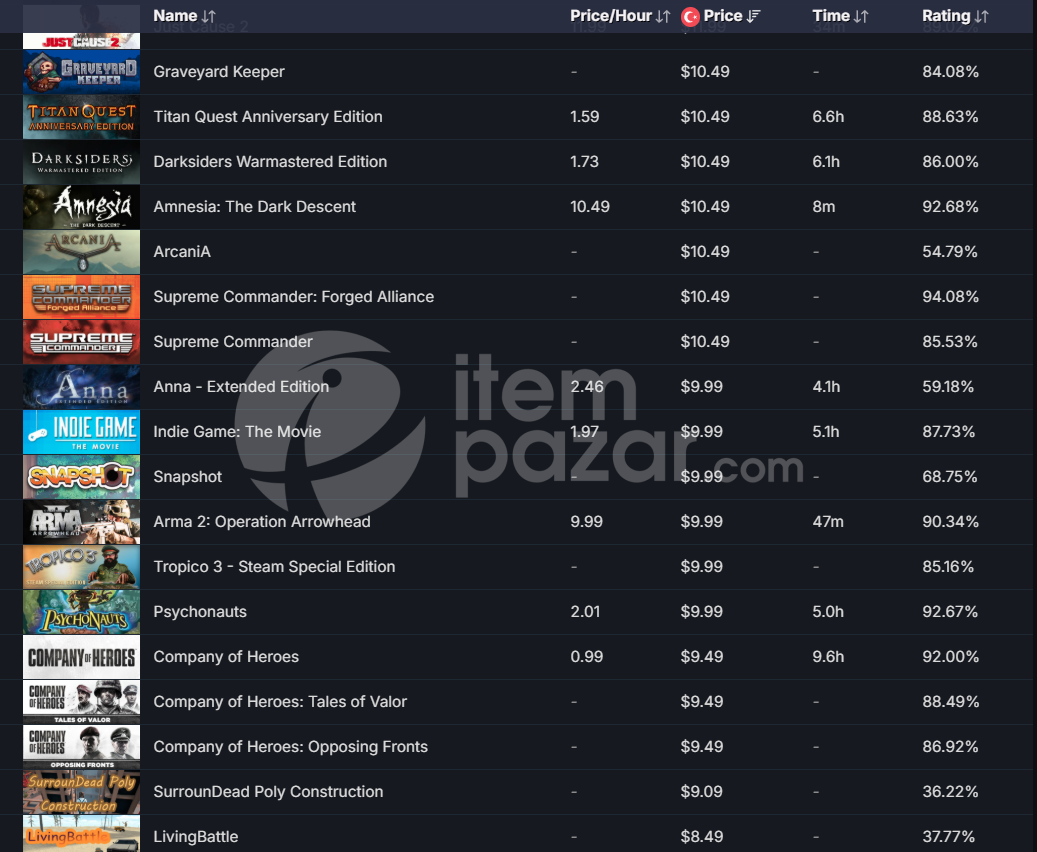Click the Time column sort icon
The image size is (1037, 852).
[x=860, y=17]
